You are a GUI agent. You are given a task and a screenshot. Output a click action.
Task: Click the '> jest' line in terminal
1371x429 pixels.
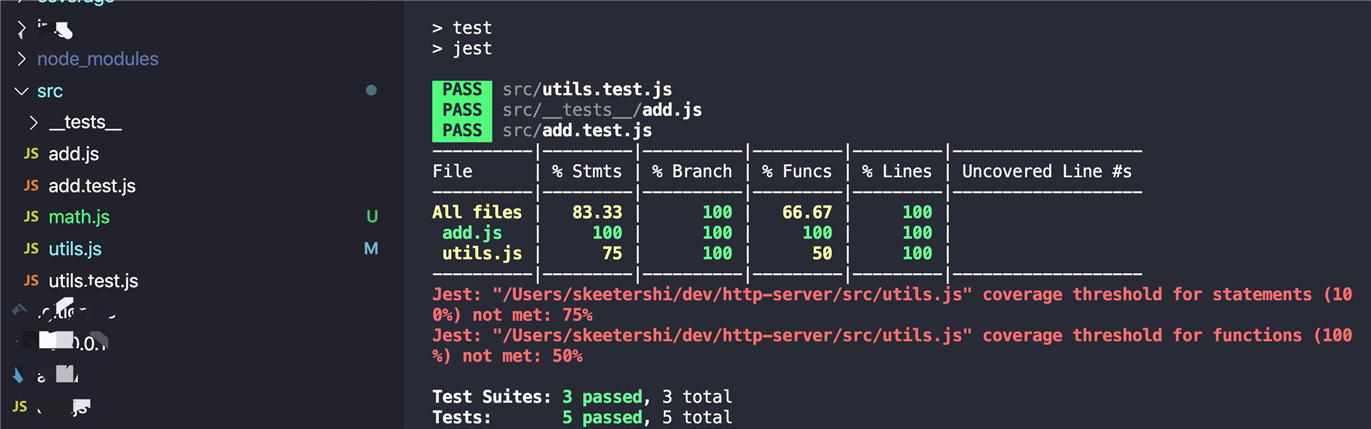point(462,48)
